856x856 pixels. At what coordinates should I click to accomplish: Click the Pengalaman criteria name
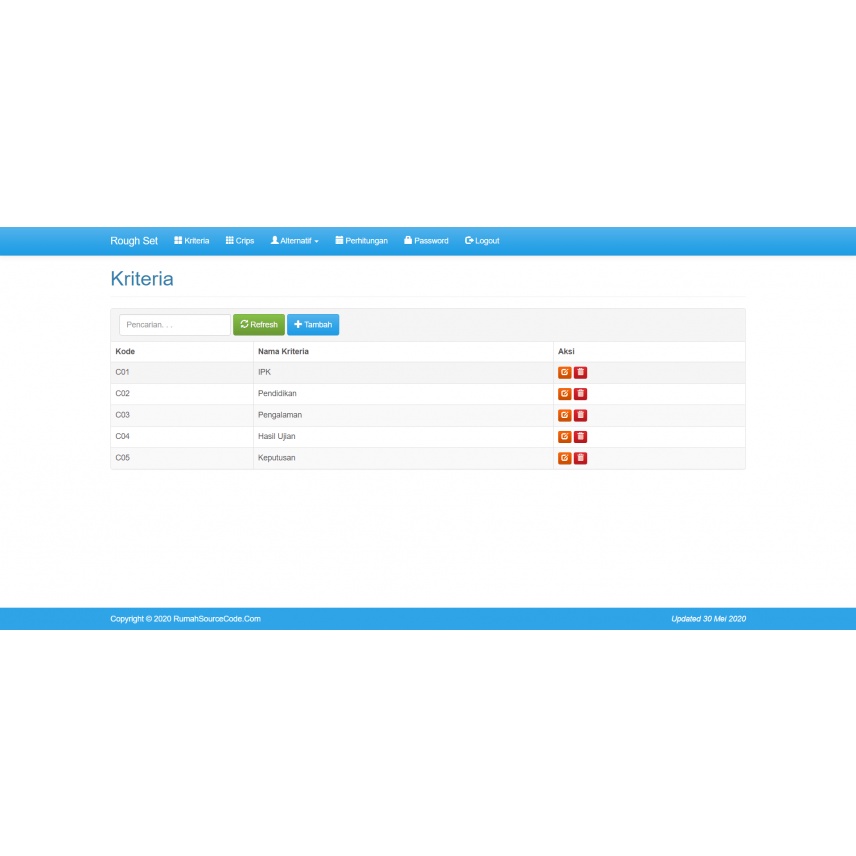(280, 415)
